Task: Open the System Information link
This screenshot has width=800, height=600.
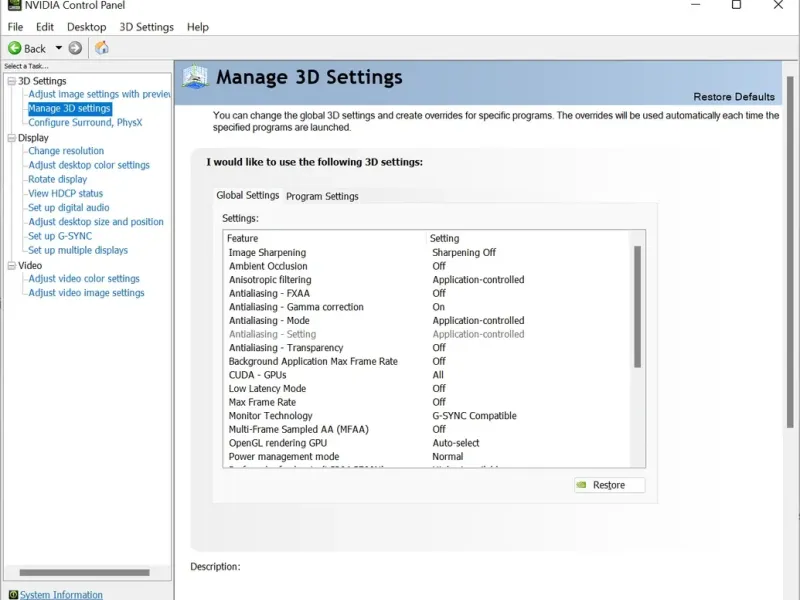Action: [61, 595]
